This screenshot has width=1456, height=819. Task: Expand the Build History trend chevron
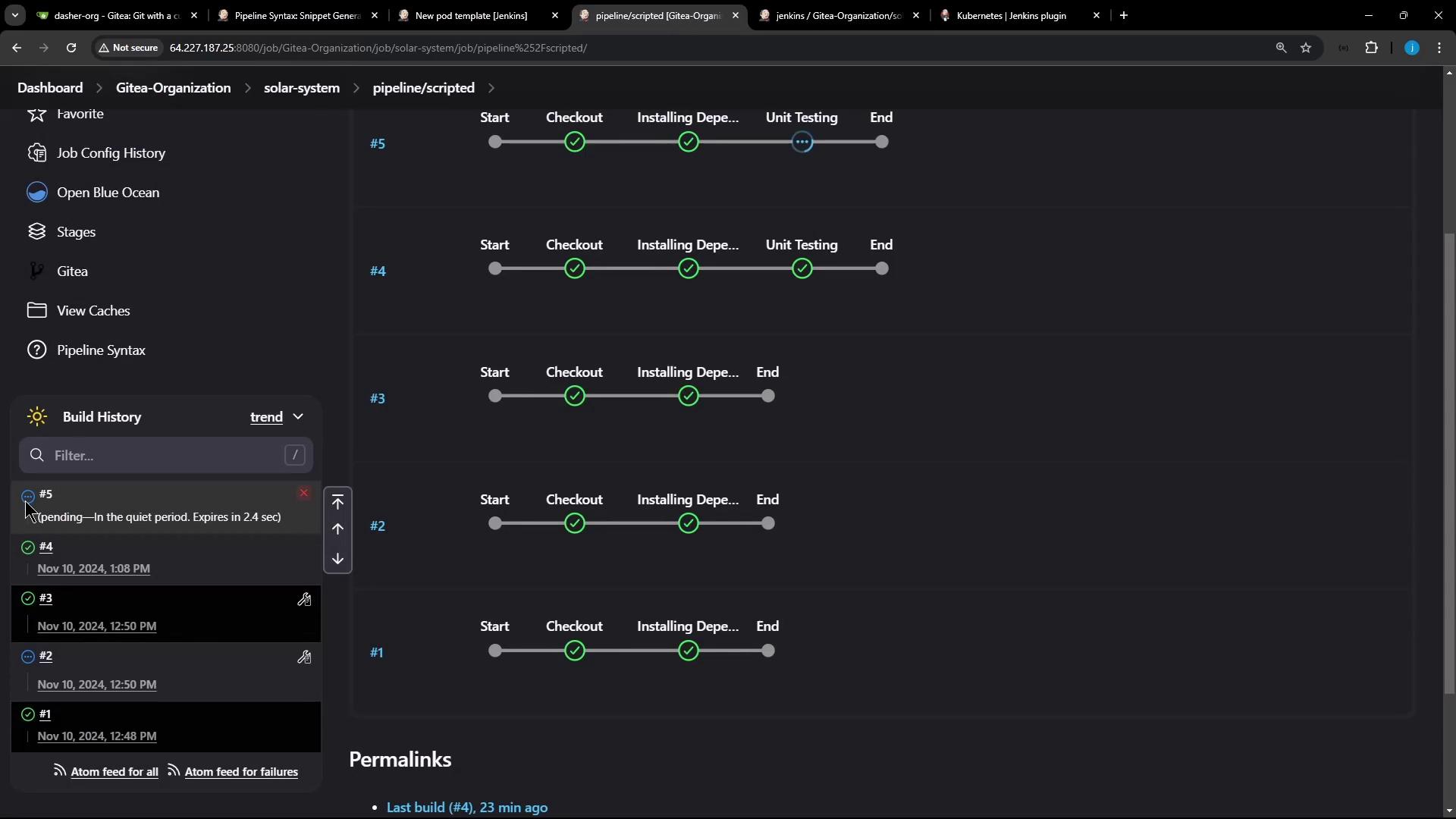[x=298, y=417]
